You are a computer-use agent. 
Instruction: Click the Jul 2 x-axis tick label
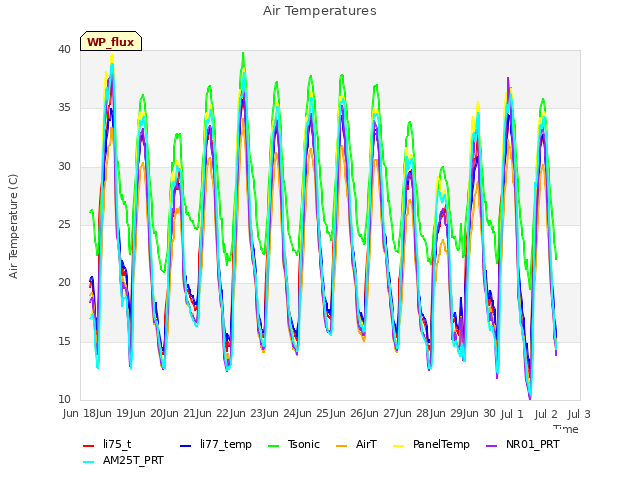coord(546,414)
